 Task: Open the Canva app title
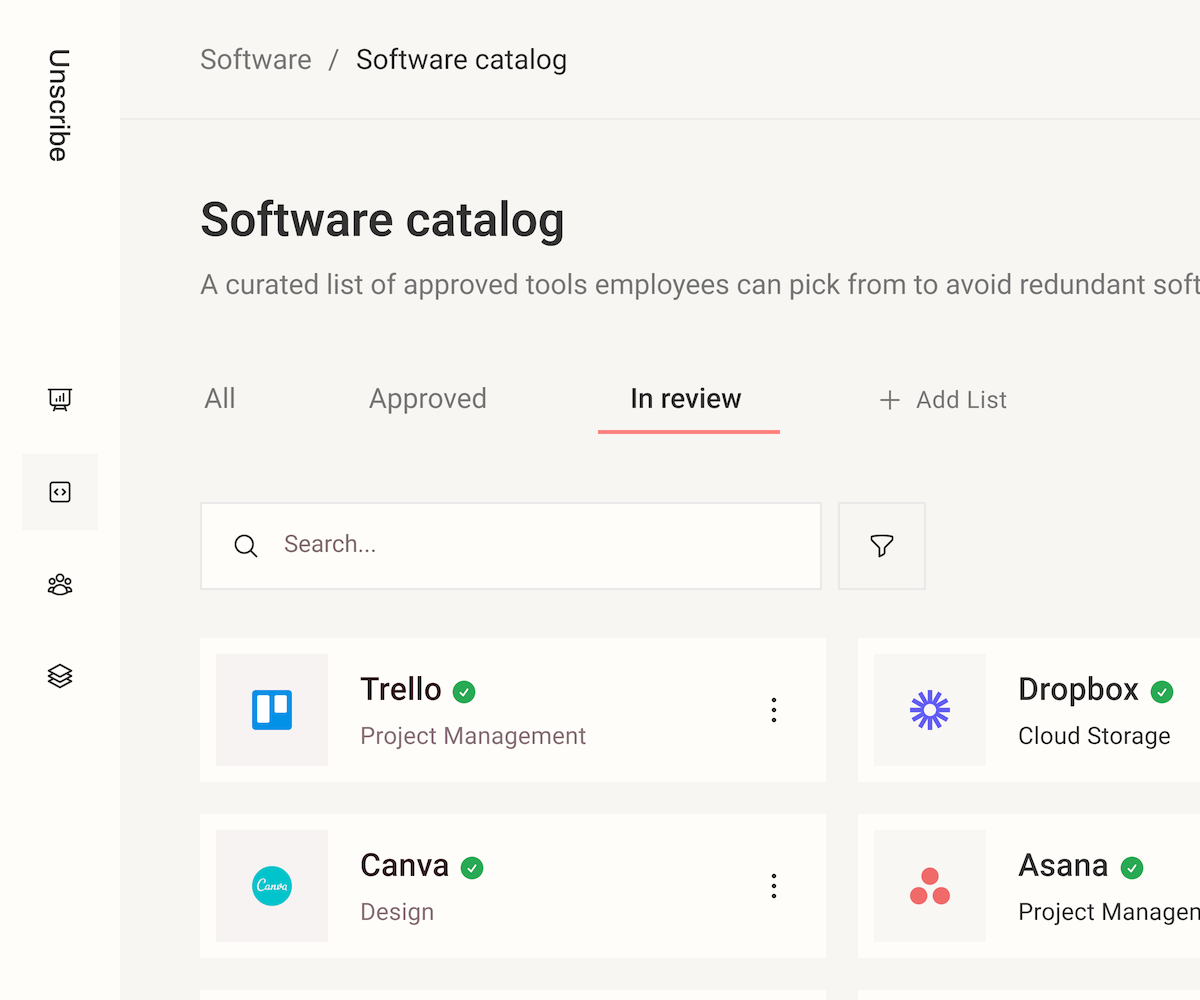pos(405,866)
